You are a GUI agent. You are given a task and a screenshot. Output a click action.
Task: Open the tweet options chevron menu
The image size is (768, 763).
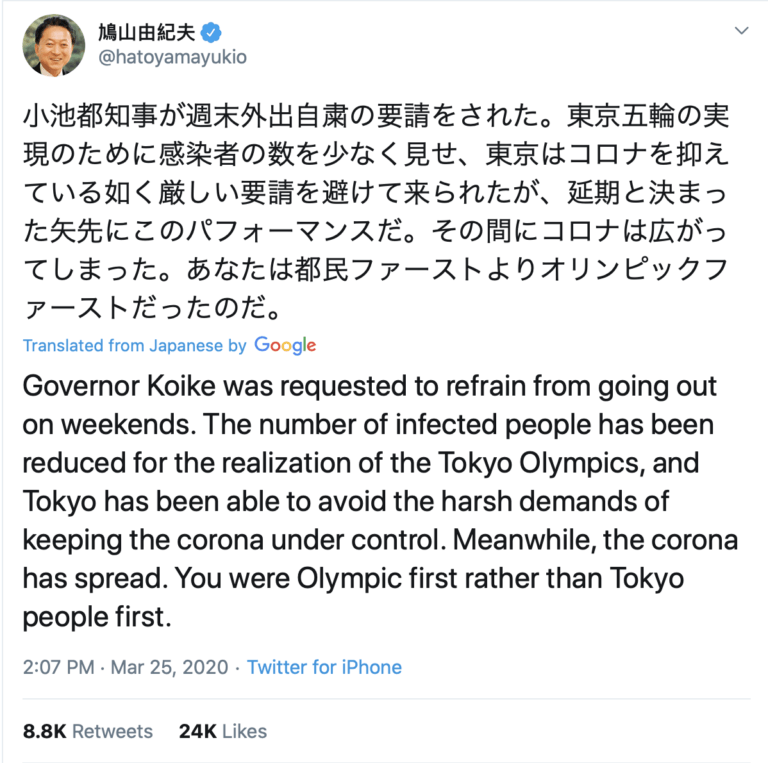(741, 31)
